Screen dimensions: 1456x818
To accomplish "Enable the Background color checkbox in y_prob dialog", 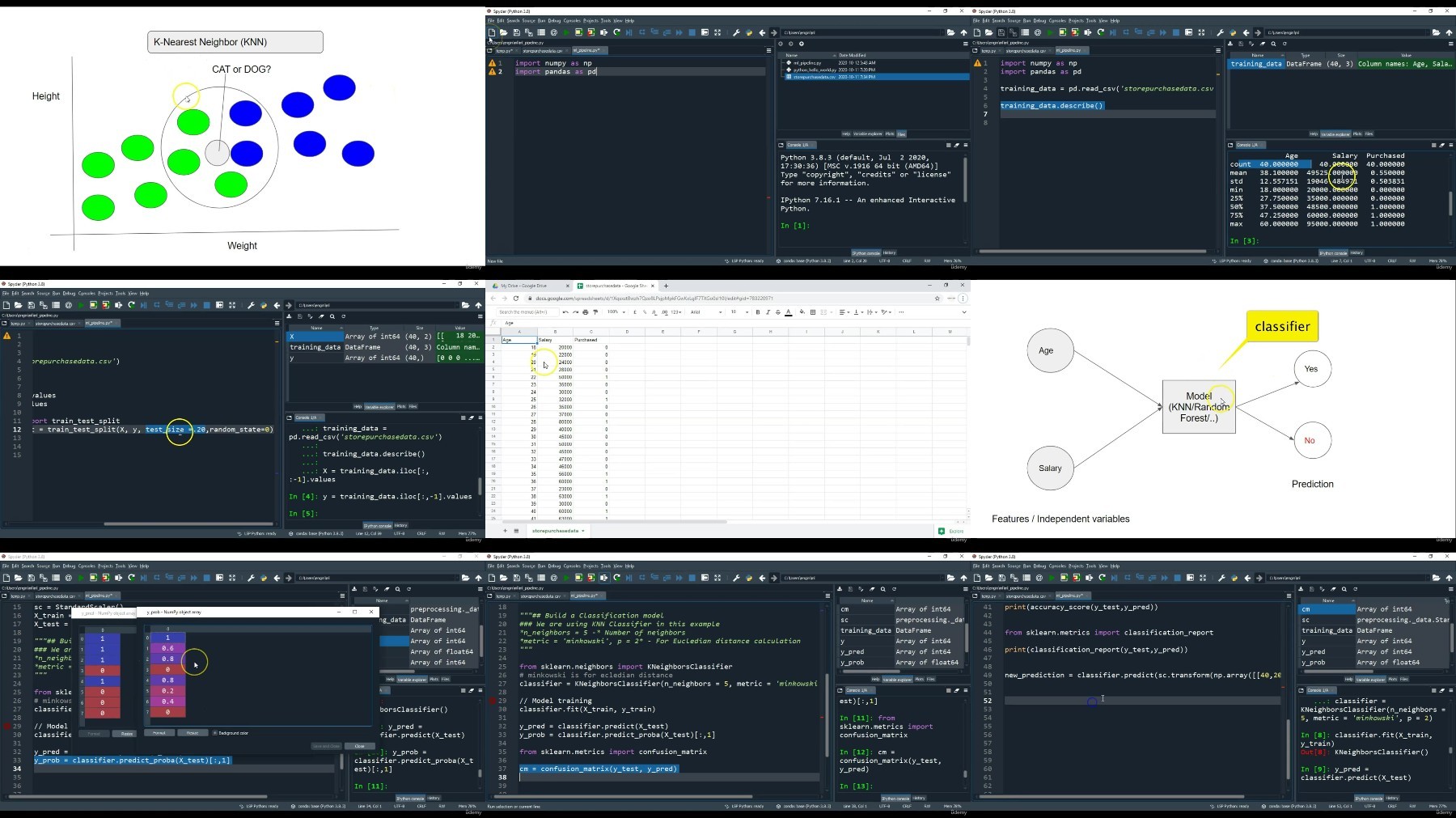I will [215, 733].
